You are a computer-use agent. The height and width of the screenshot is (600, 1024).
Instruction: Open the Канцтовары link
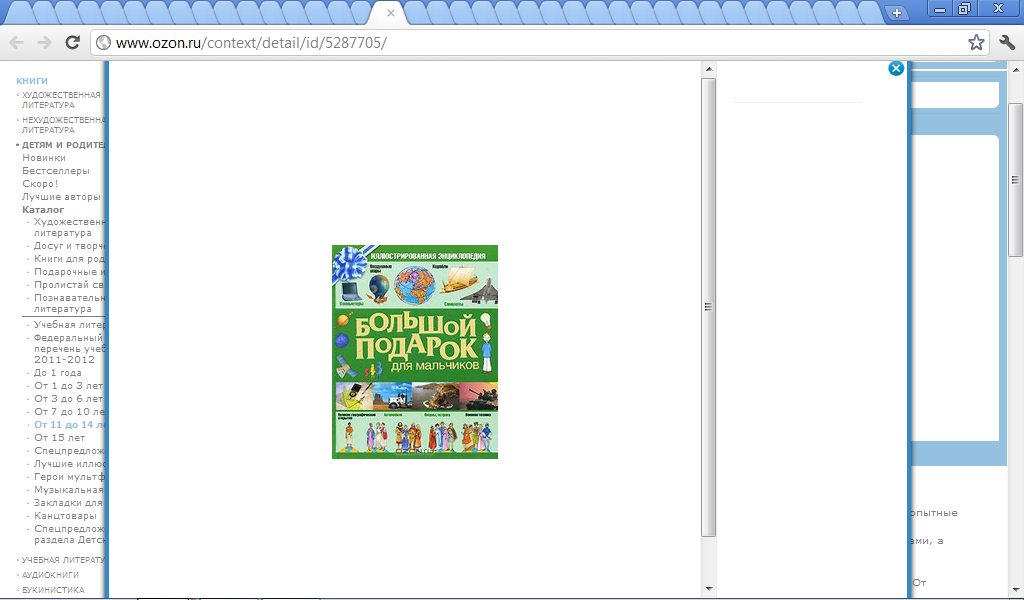point(65,516)
